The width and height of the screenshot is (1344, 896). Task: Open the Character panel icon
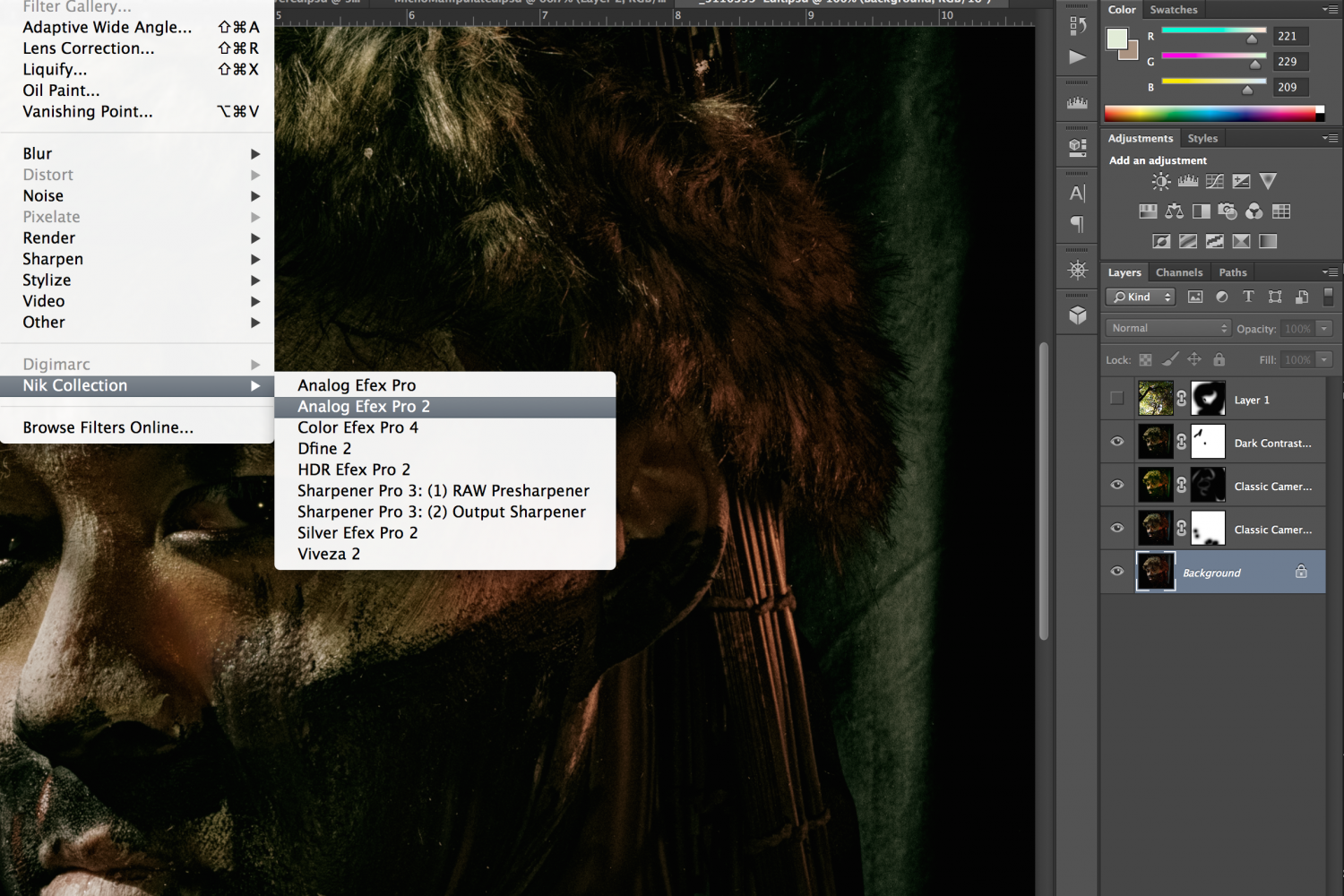click(1078, 193)
